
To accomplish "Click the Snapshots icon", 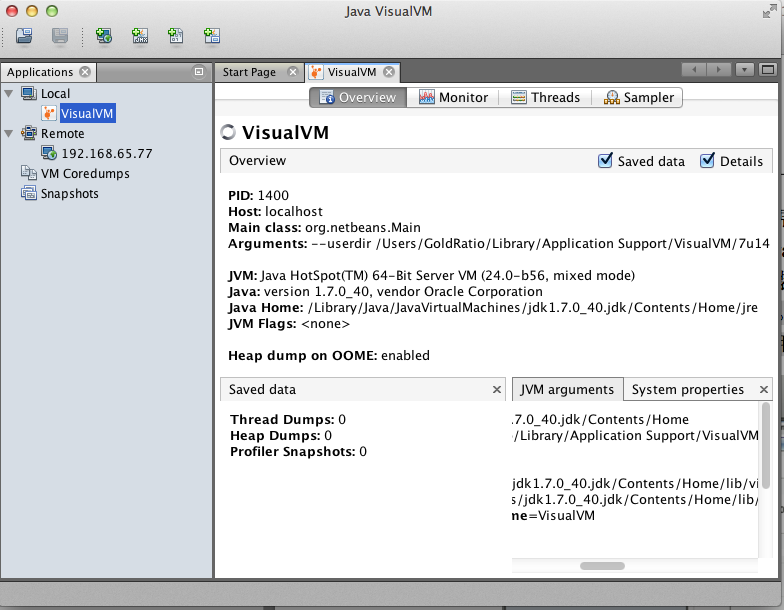I will point(28,193).
